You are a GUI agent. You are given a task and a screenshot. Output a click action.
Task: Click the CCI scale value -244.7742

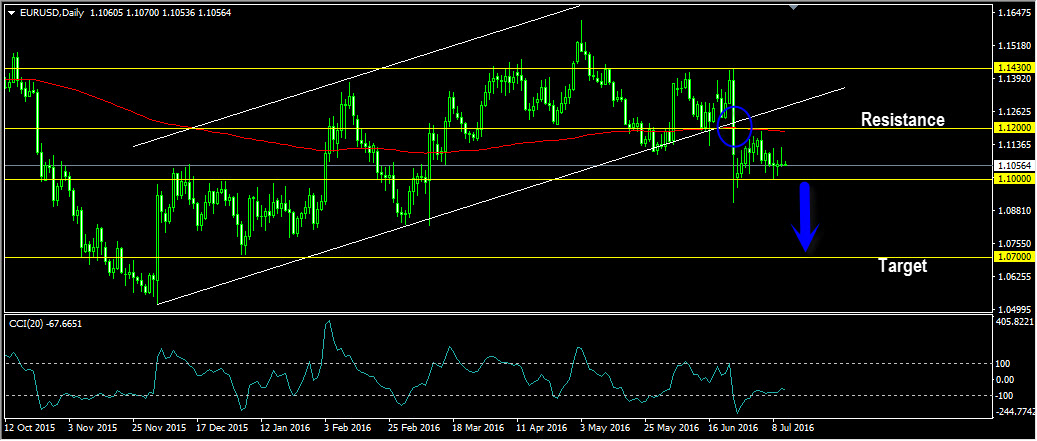point(1016,411)
